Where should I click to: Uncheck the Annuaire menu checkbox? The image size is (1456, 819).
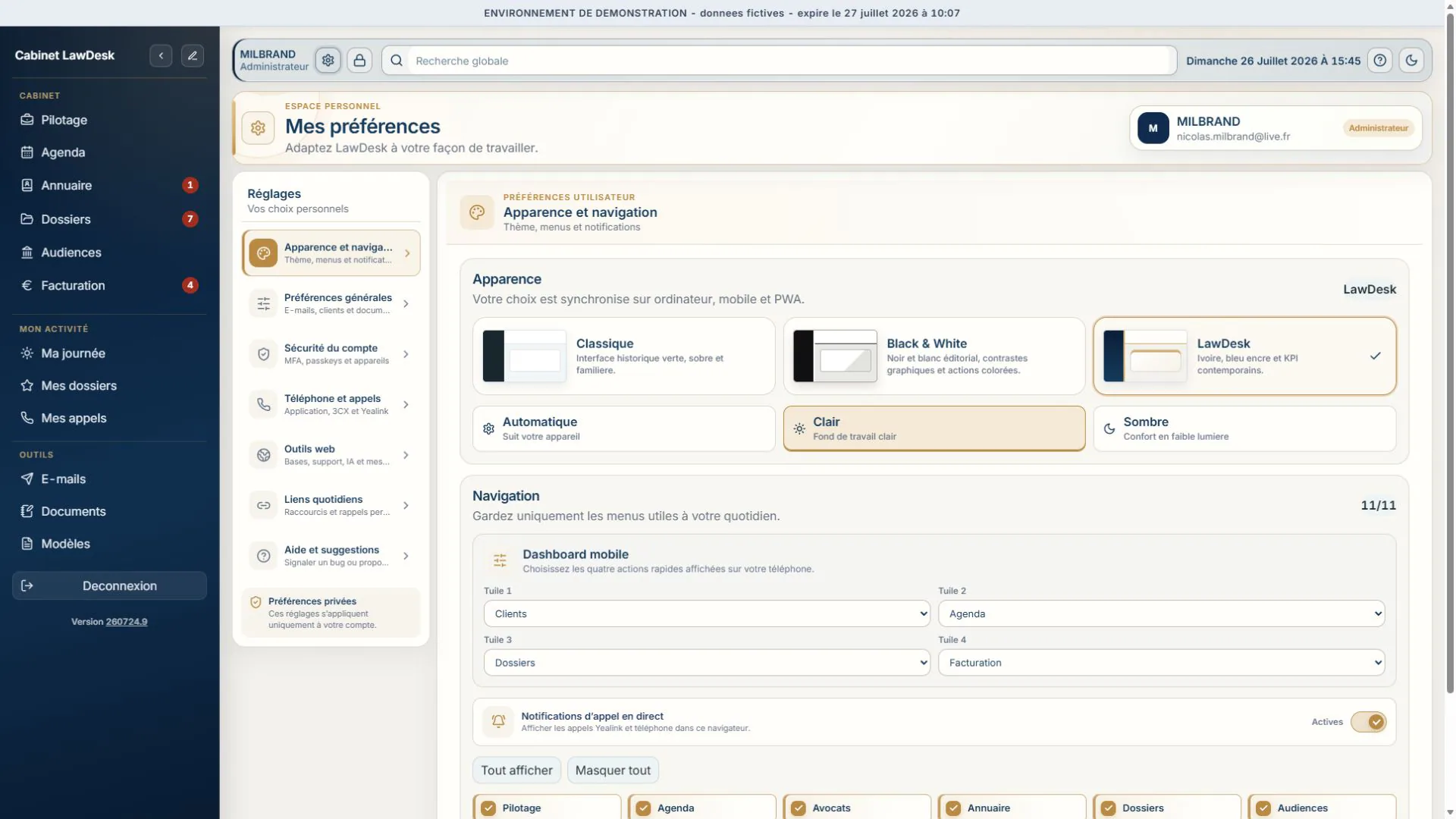pos(953,808)
